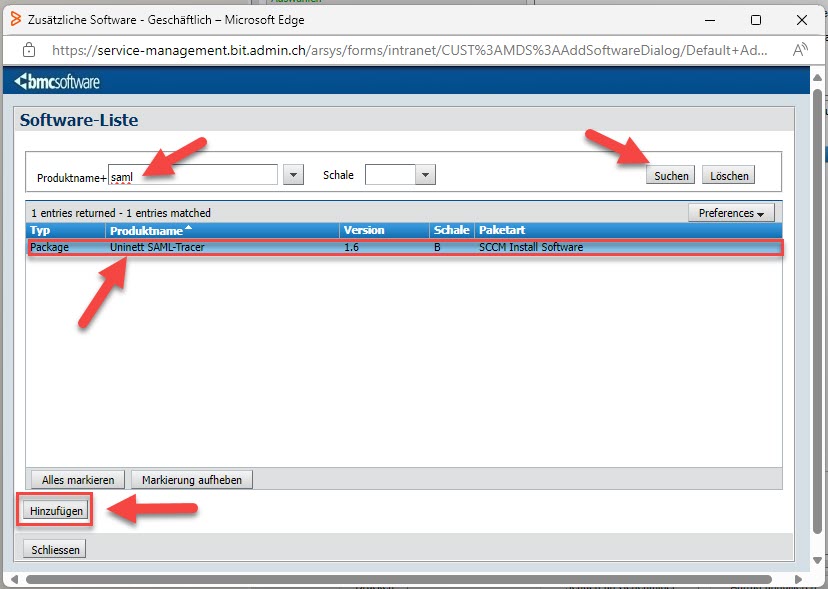Screen dimensions: 828x589
Task: Minimize the Edge dialog window
Action: click(710, 20)
